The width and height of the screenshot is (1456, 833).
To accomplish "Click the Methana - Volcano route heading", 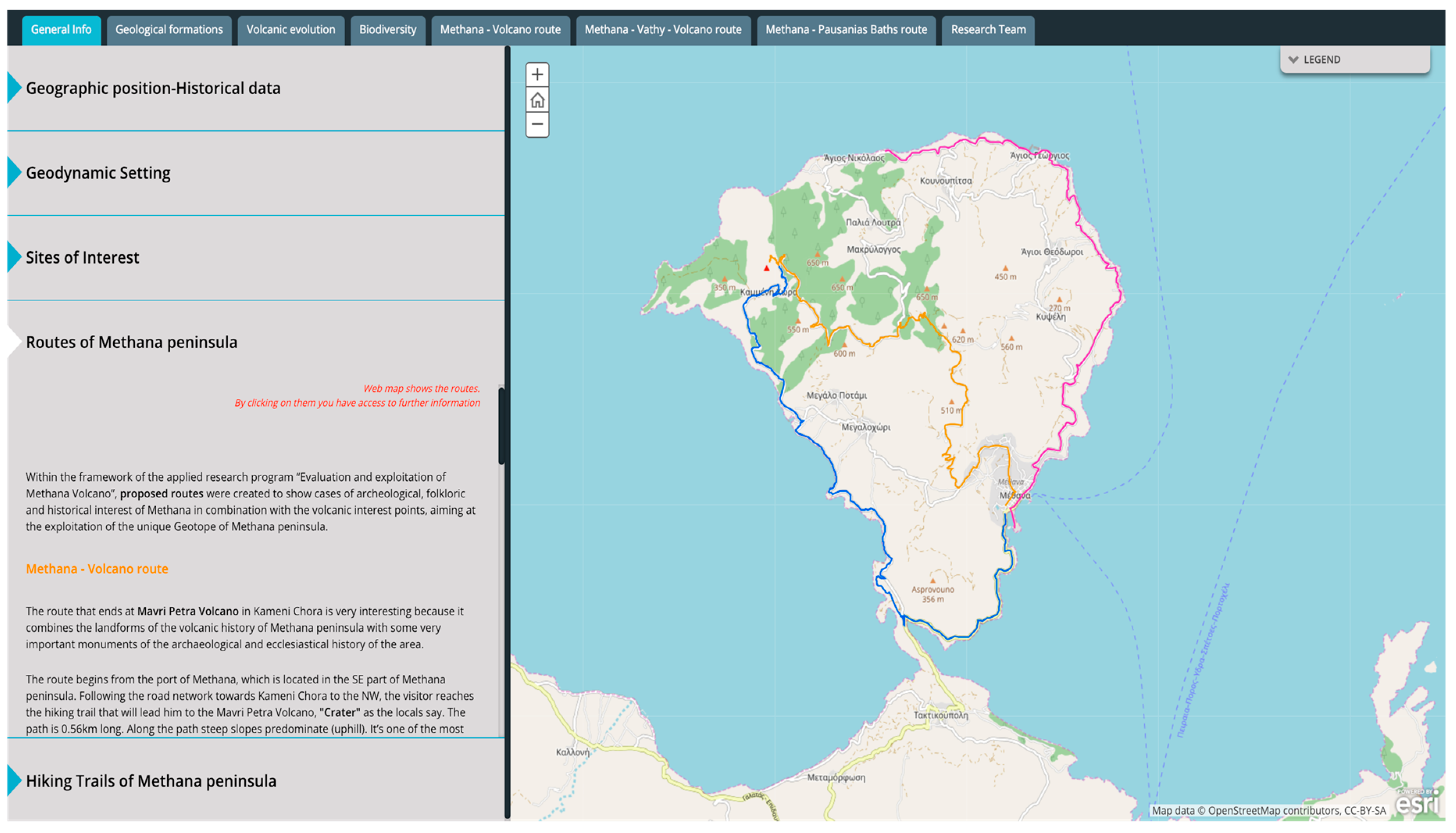I will point(96,569).
